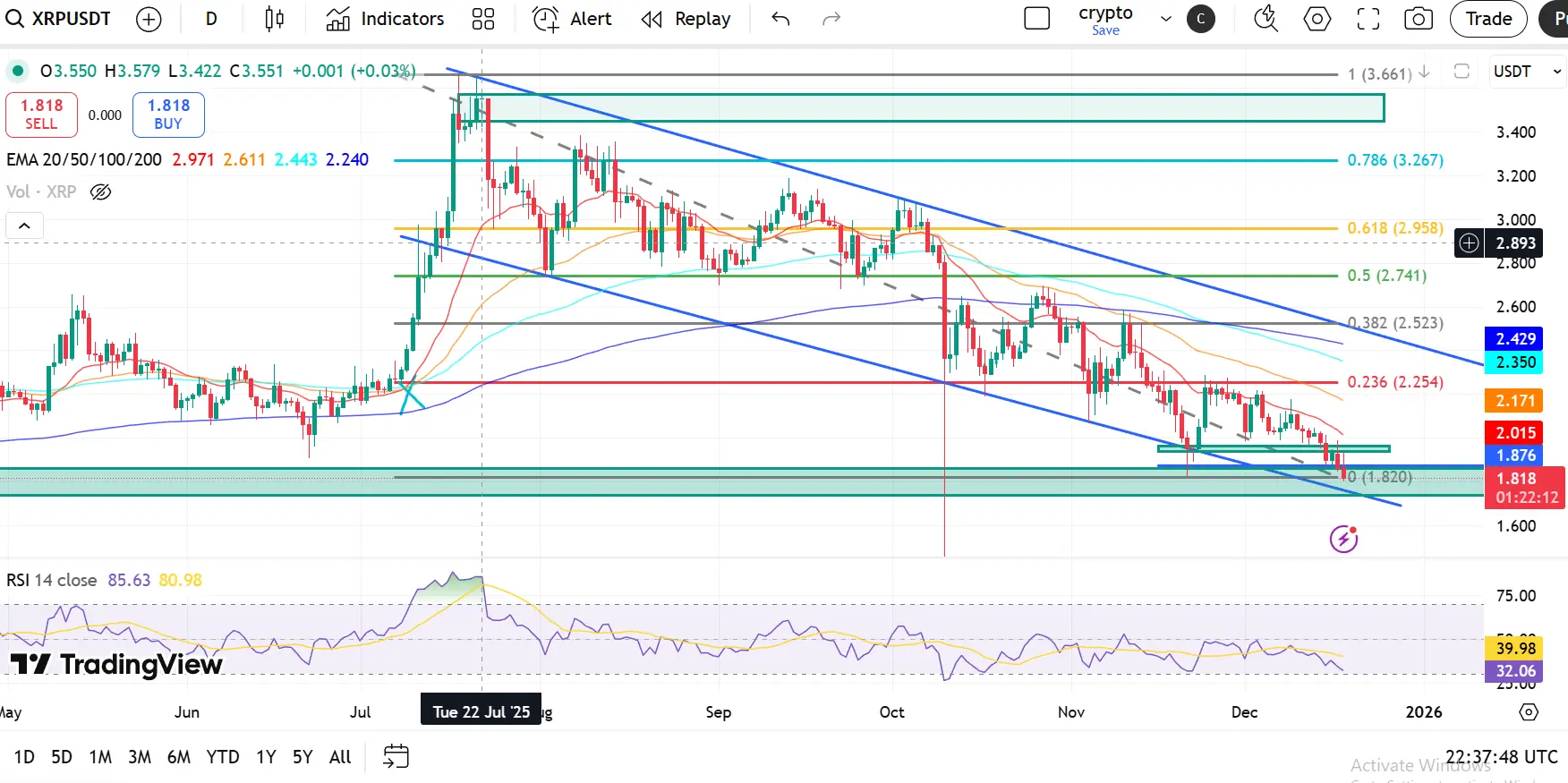
Task: Enter fullscreen mode
Action: (1368, 19)
